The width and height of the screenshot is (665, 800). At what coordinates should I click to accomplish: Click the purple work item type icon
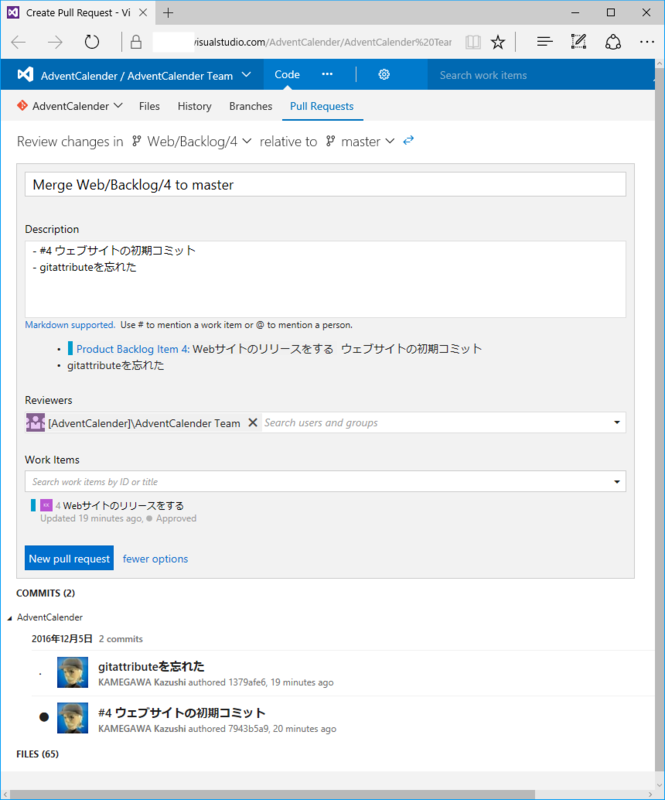tap(46, 505)
